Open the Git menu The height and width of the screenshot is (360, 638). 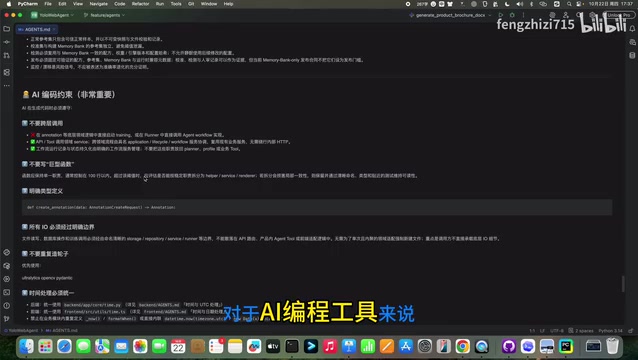tap(191, 4)
